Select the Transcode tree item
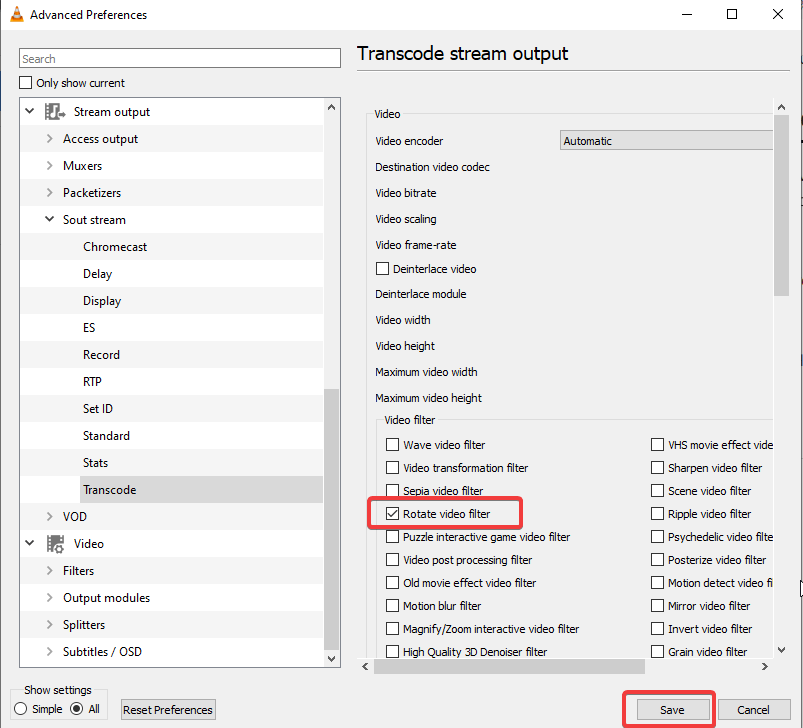 coord(109,490)
